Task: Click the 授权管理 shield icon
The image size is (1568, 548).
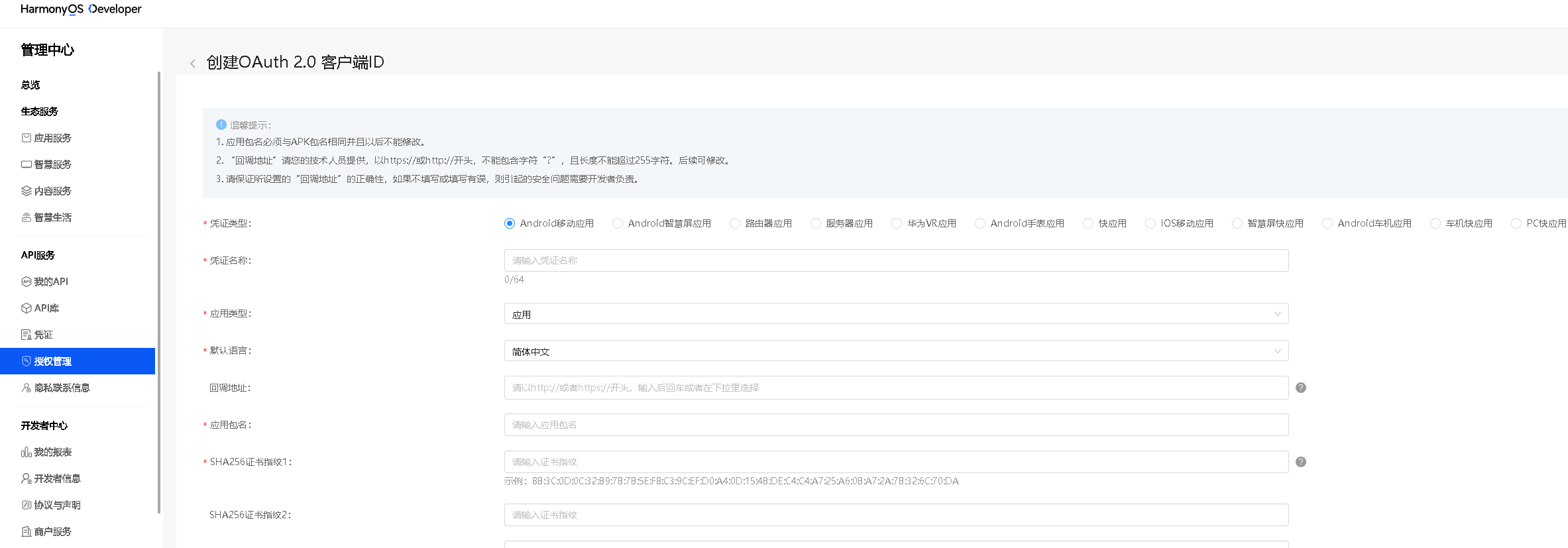Action: 27,361
